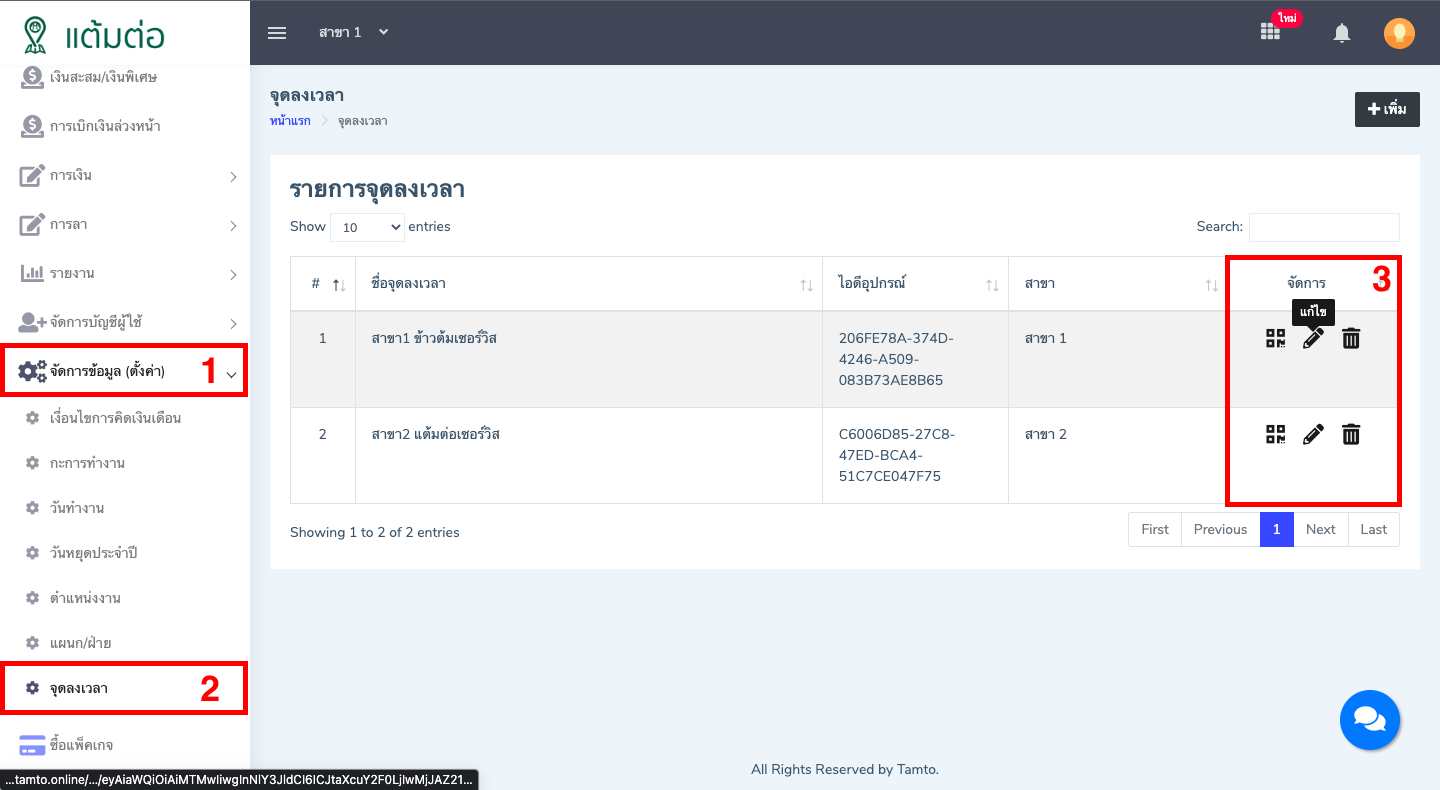Screen dimensions: 1440x790
Task: Expand the รายงาน sidebar menu
Action: (125, 273)
